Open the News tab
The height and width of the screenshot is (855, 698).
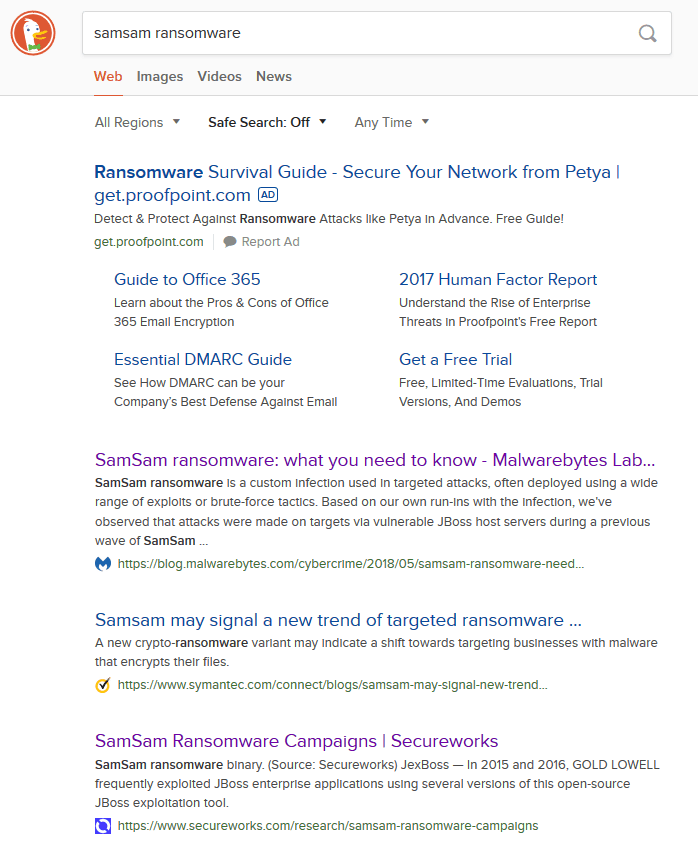(274, 76)
